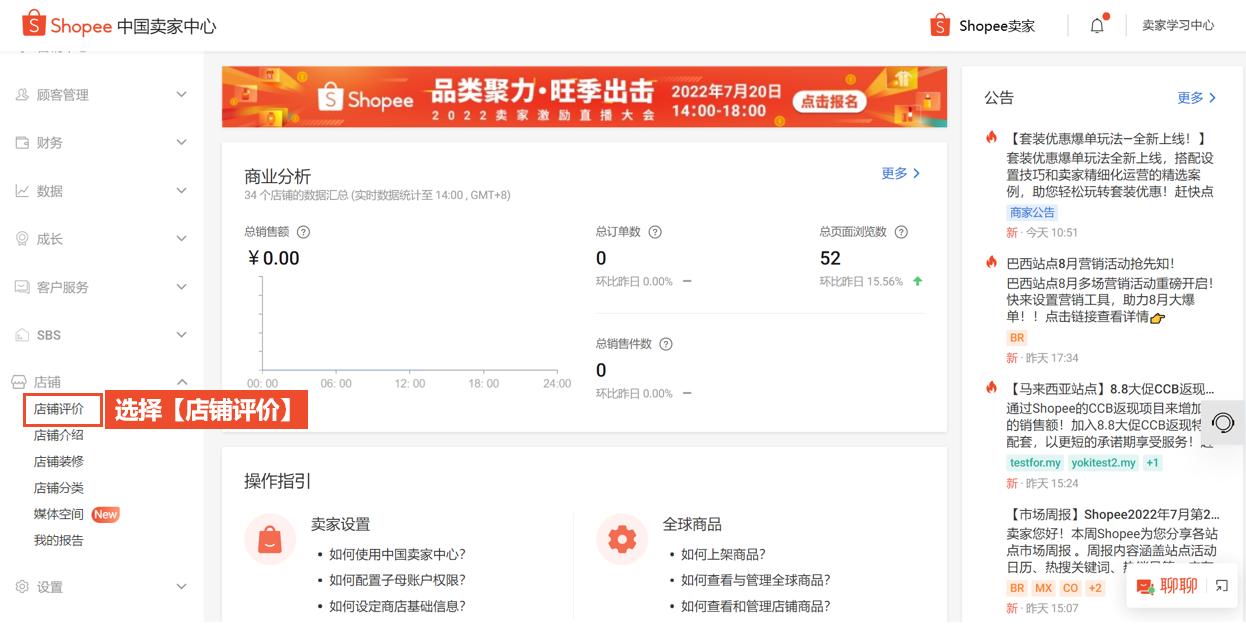Open 店铺评价 in sidebar
Image resolution: width=1246 pixels, height=626 pixels.
pos(59,409)
